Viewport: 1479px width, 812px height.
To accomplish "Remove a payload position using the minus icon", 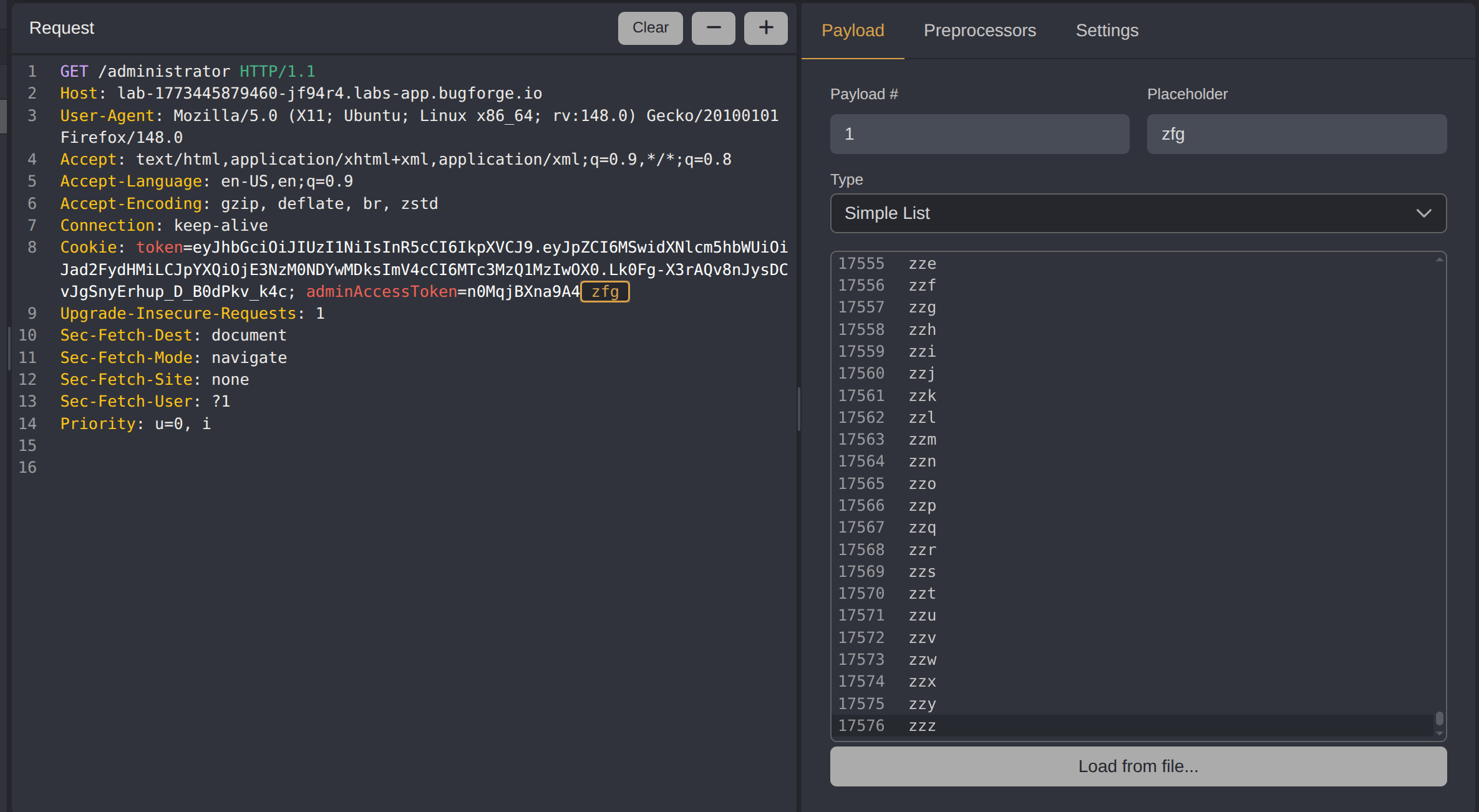I will point(713,28).
